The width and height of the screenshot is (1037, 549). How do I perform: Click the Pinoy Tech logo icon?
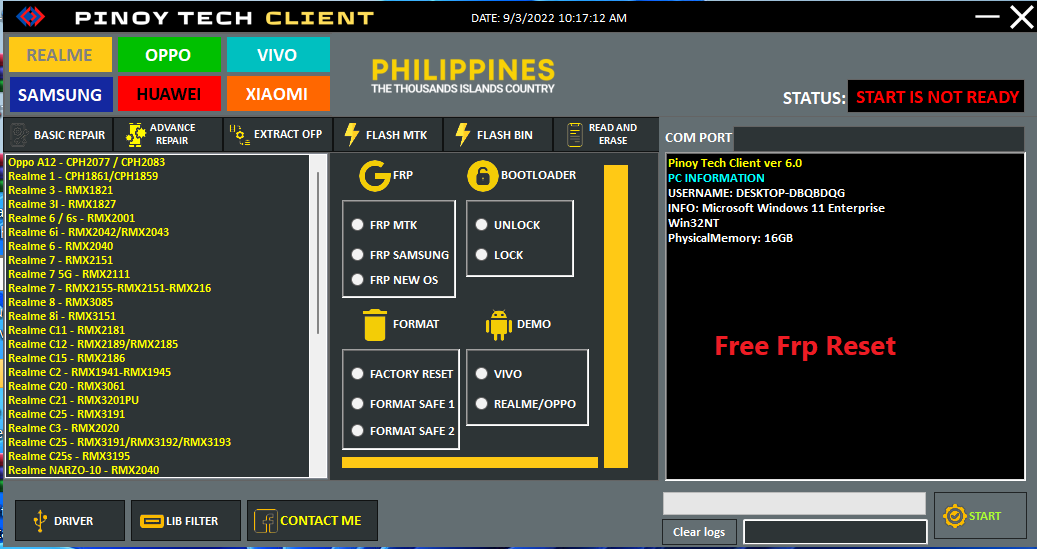30,16
